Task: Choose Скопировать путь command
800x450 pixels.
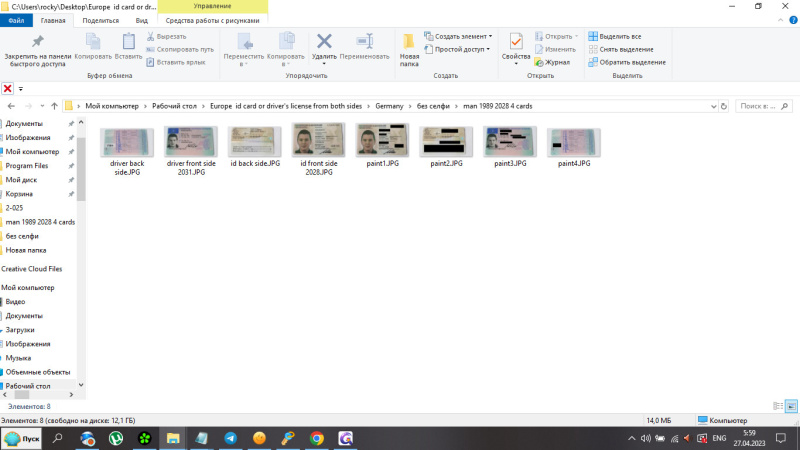Action: pyautogui.click(x=180, y=49)
